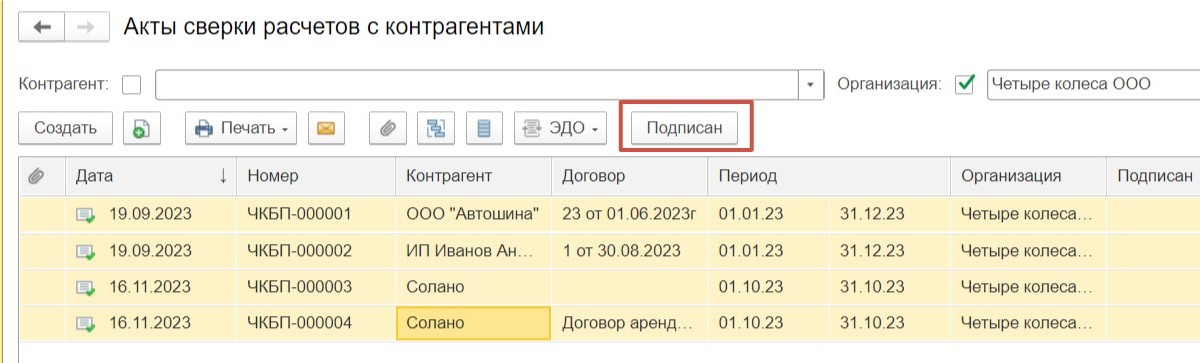Screen dimensions: 1200x363
Task: Go forward with the right arrow button
Action: tap(86, 27)
